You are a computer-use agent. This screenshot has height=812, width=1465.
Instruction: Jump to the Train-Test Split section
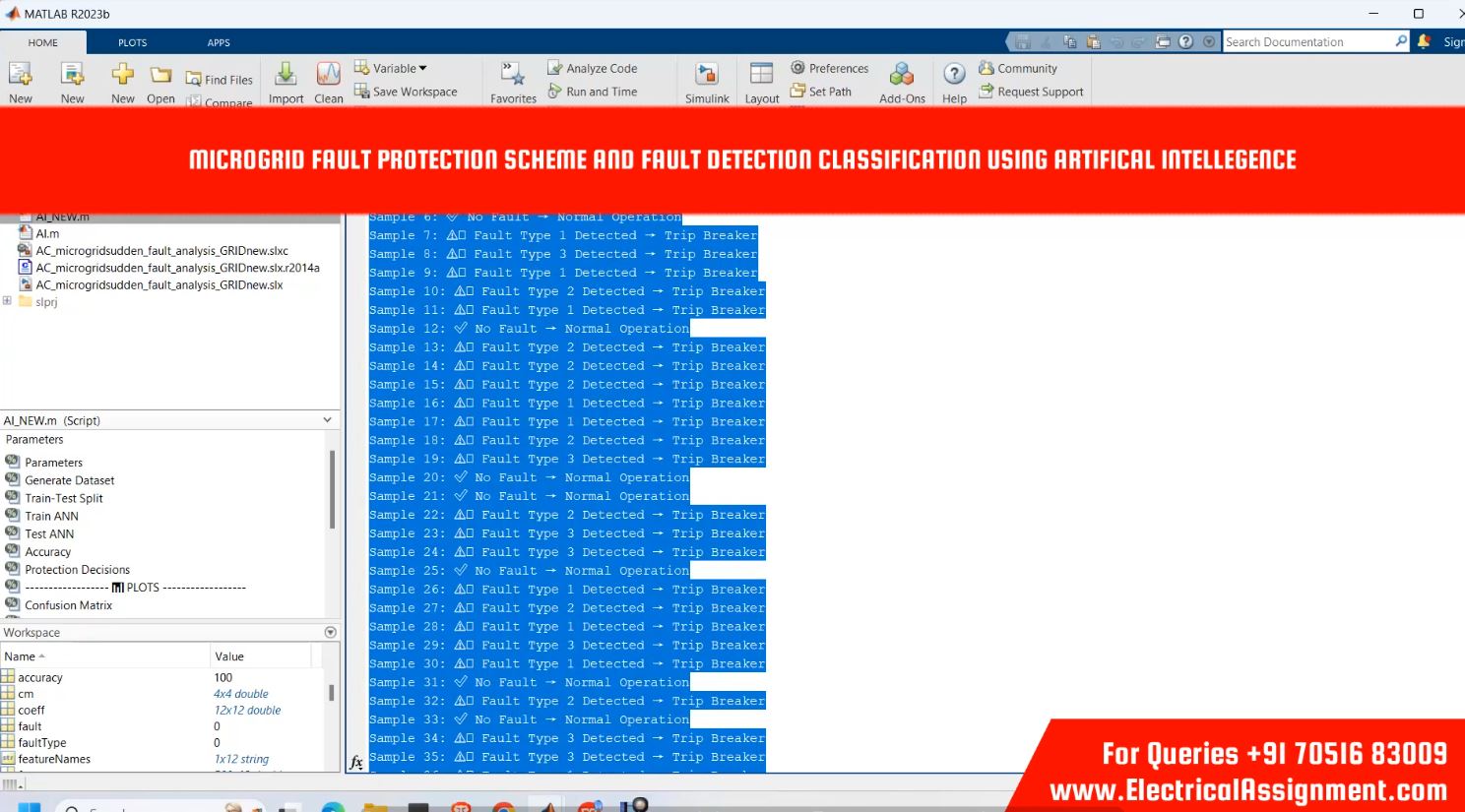click(63, 498)
